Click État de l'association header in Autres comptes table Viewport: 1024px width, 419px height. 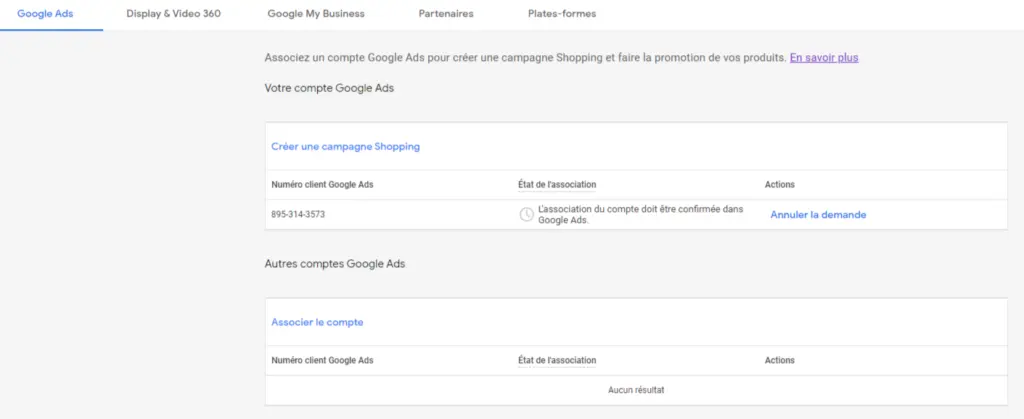(x=557, y=360)
